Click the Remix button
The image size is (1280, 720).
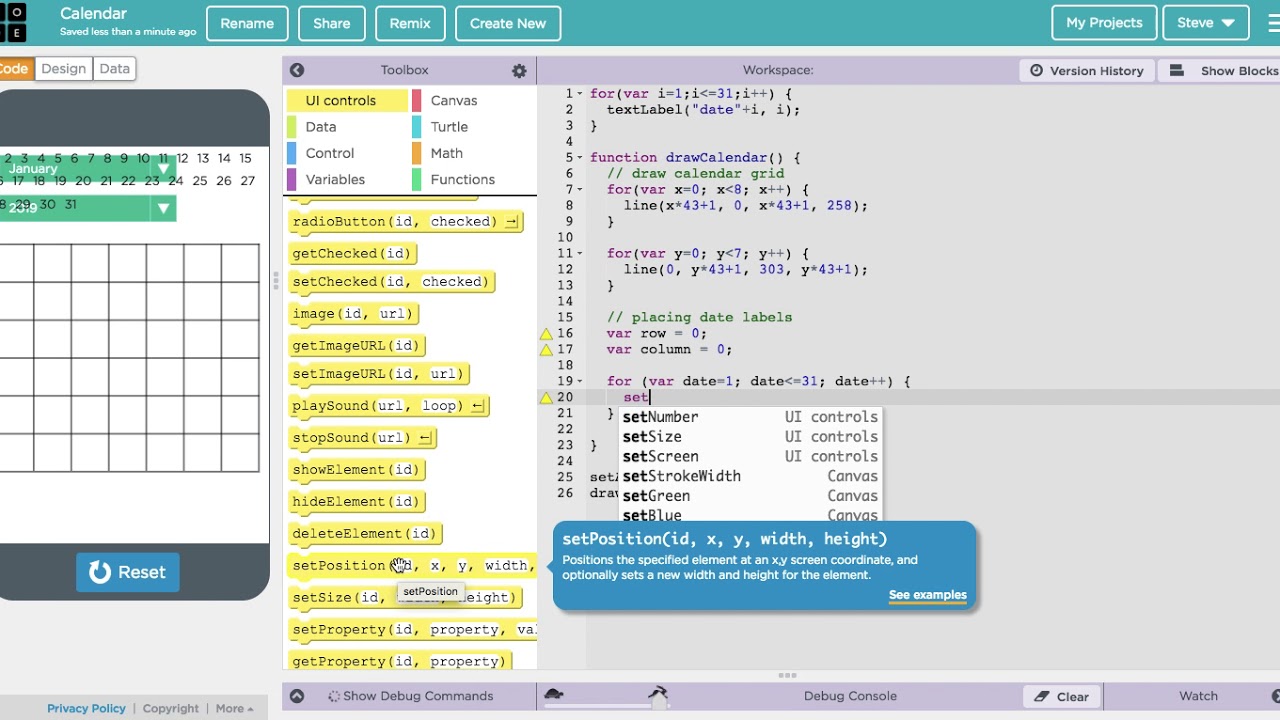point(410,23)
